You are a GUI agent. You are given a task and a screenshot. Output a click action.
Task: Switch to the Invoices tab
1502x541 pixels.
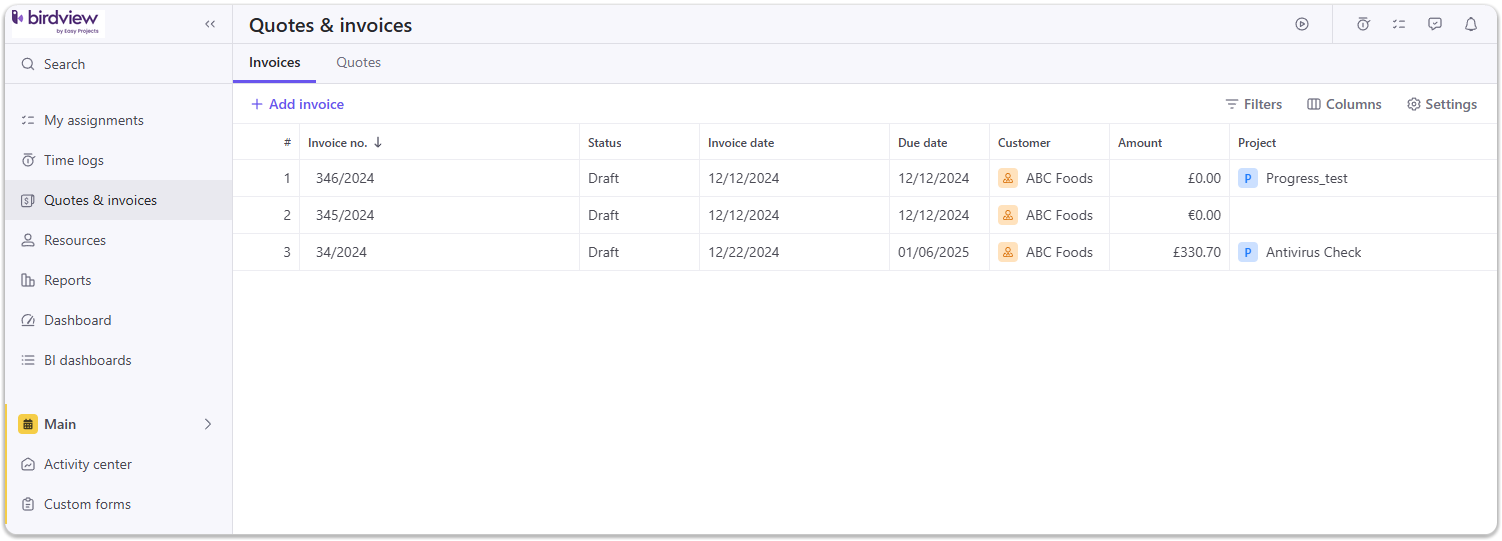275,62
